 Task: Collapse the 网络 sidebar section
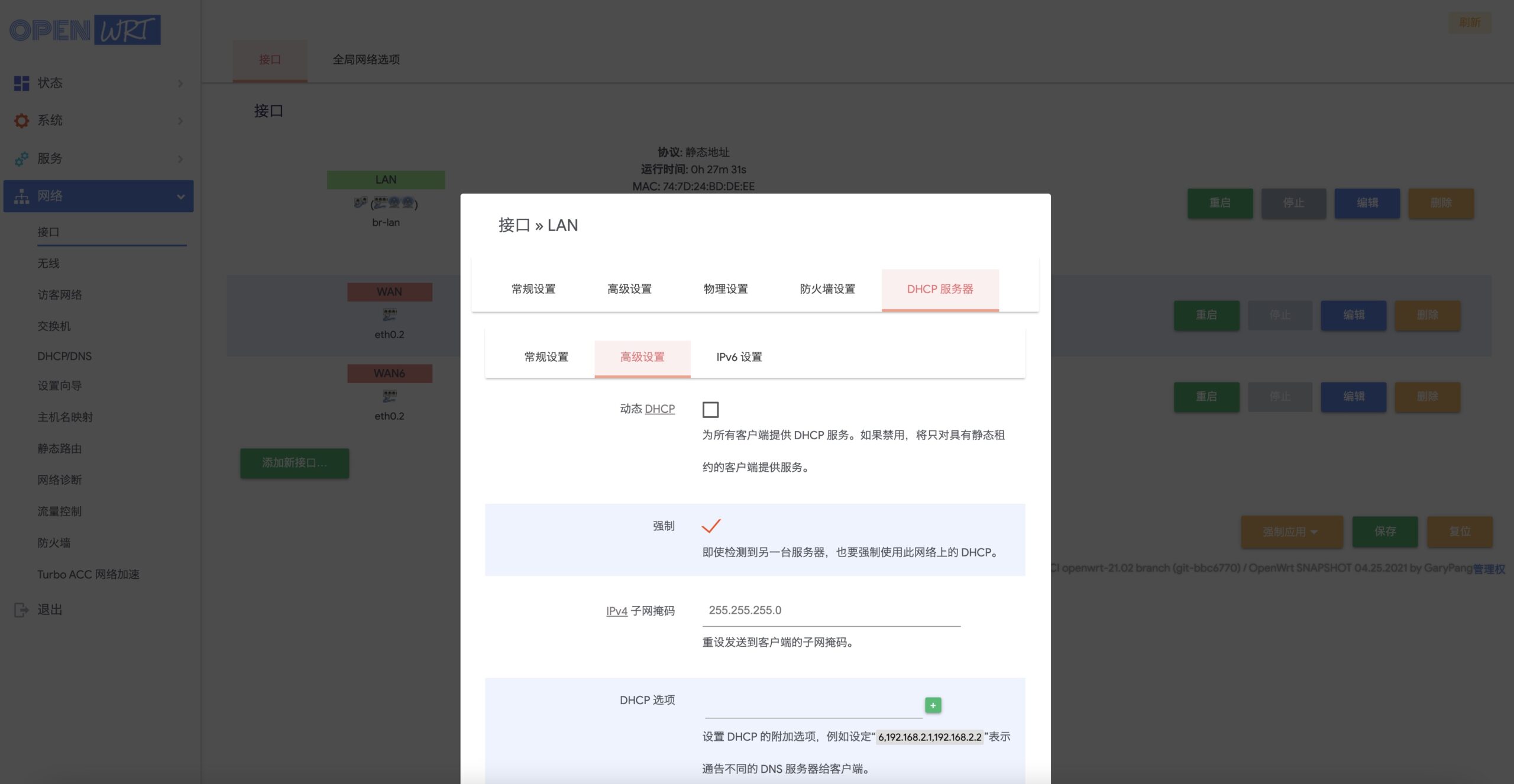(x=182, y=196)
